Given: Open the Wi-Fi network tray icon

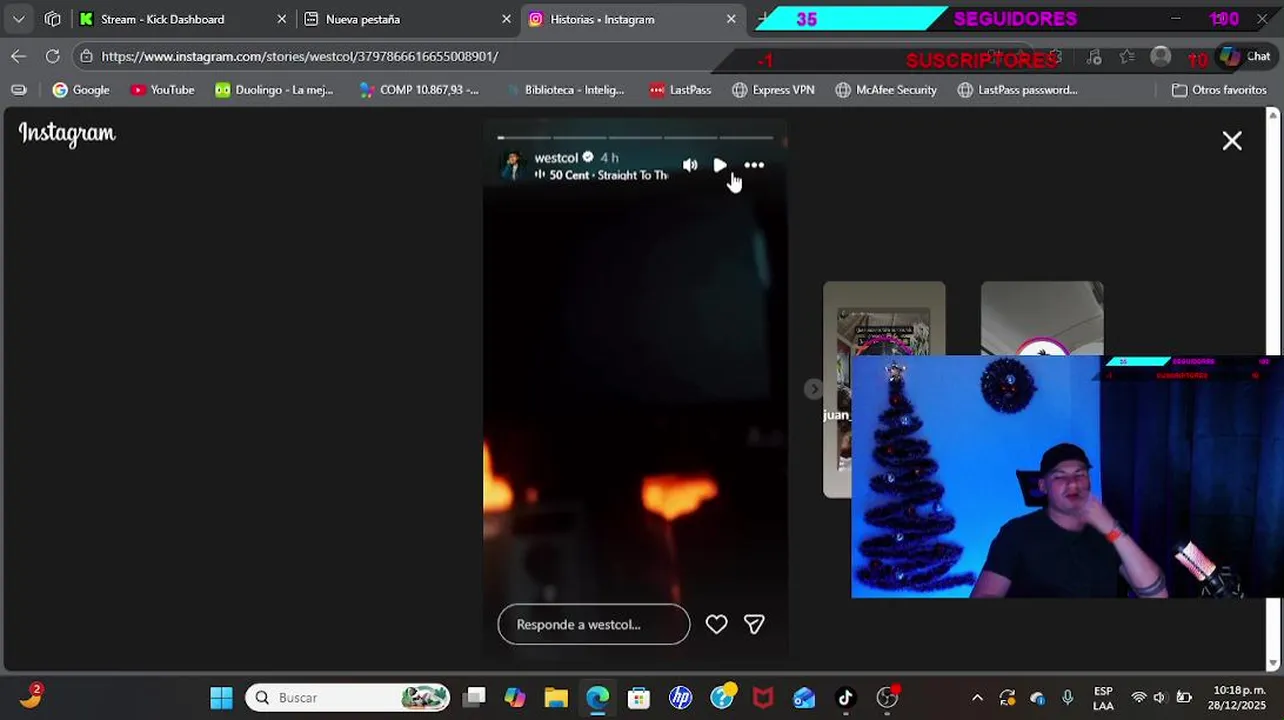Looking at the screenshot, I should (x=1138, y=698).
